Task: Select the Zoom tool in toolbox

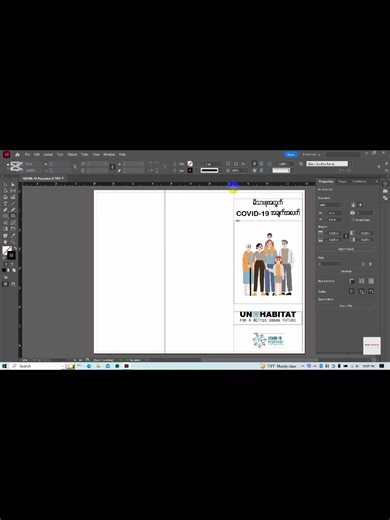Action: [13, 242]
